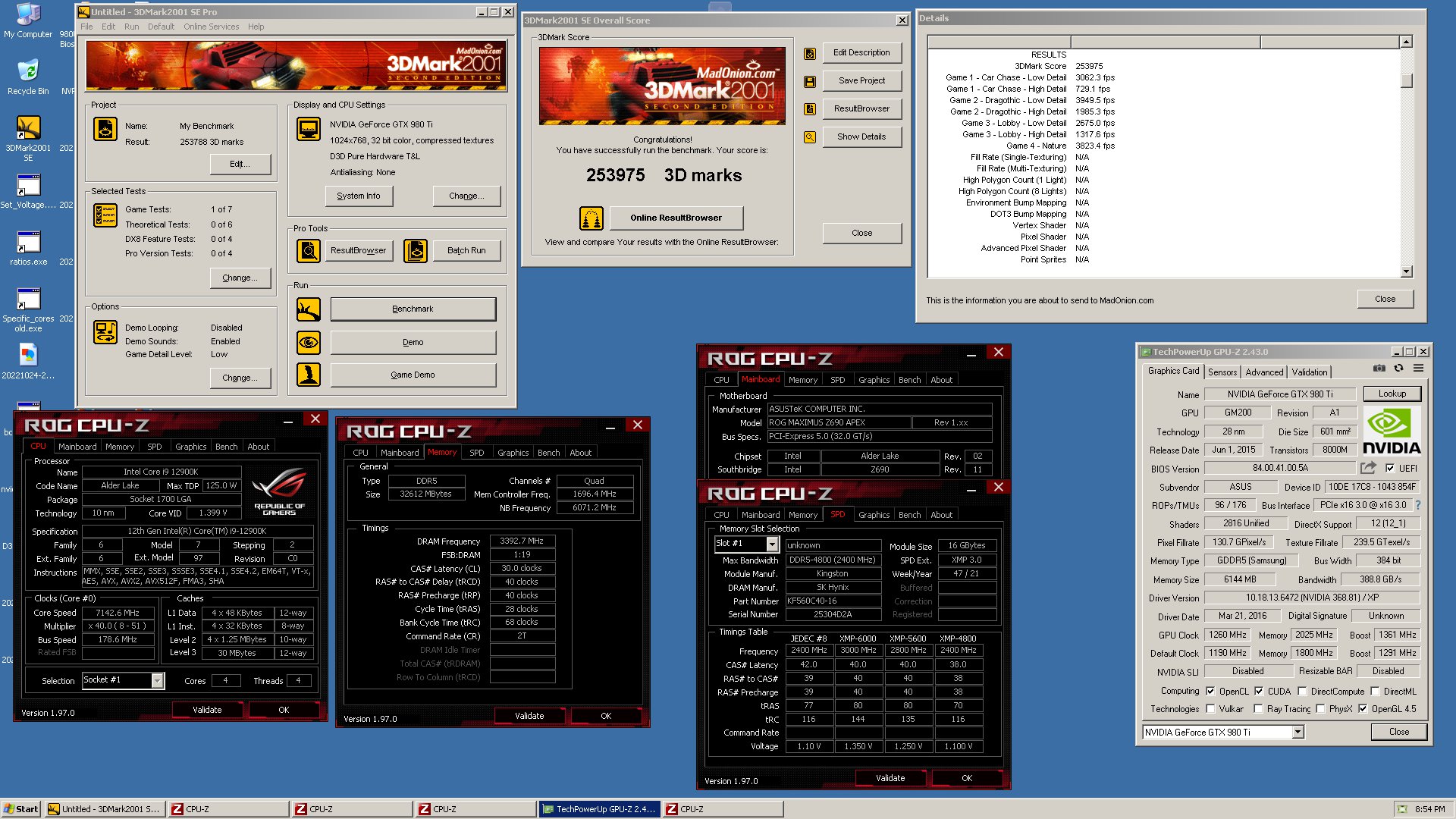Image resolution: width=1456 pixels, height=819 pixels.
Task: Click the GPU-Z refresh icon
Action: tap(1399, 369)
